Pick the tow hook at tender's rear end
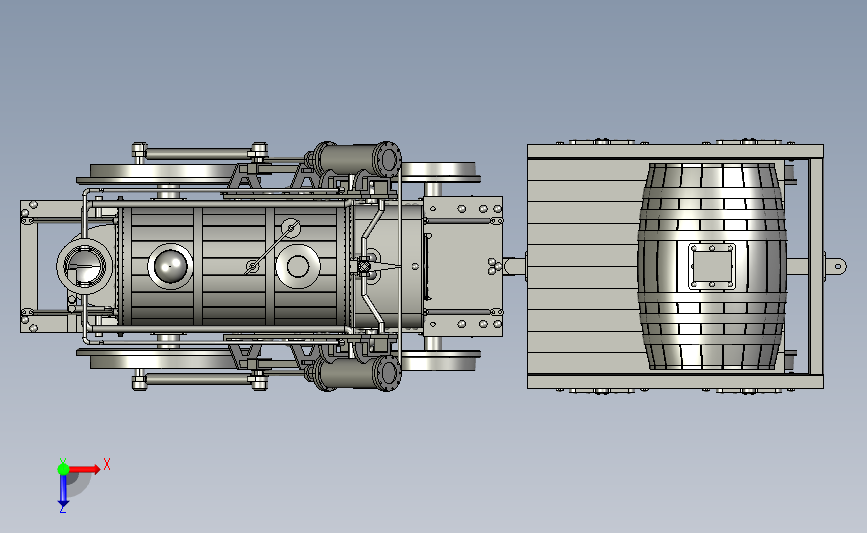This screenshot has height=533, width=867. [834, 266]
